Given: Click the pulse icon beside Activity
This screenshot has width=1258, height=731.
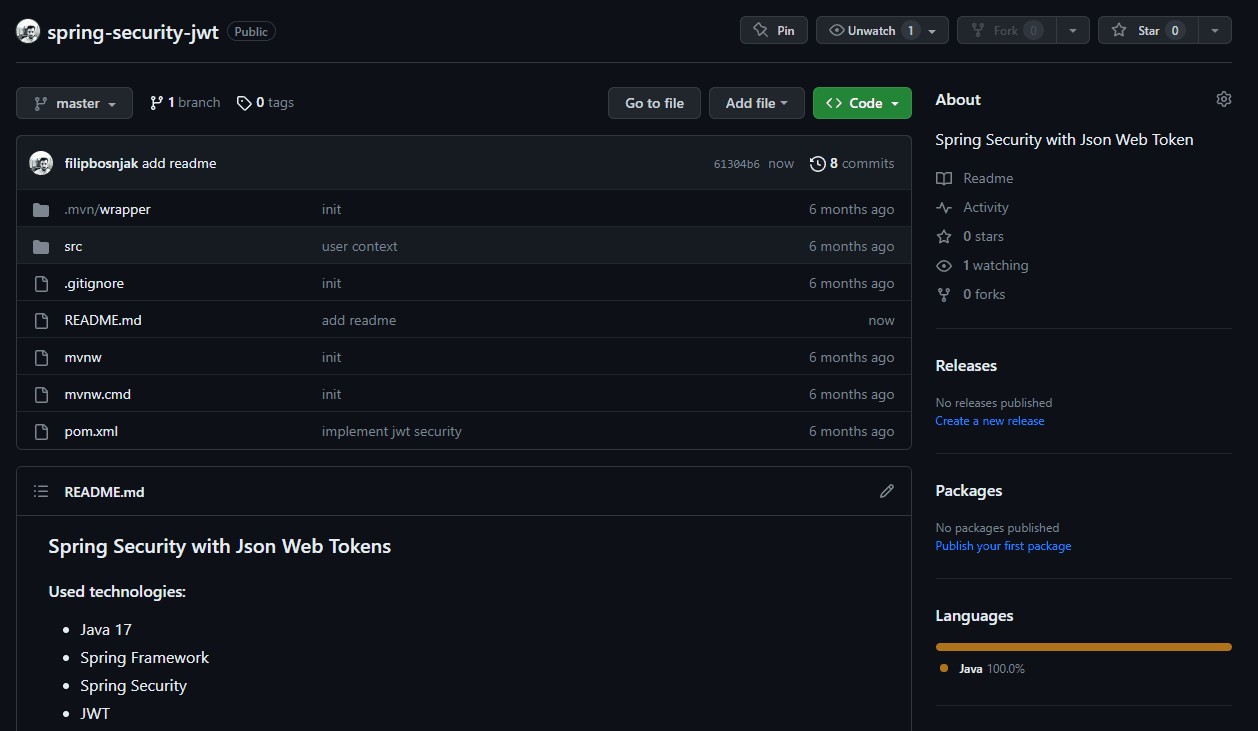Looking at the screenshot, I should [x=944, y=207].
